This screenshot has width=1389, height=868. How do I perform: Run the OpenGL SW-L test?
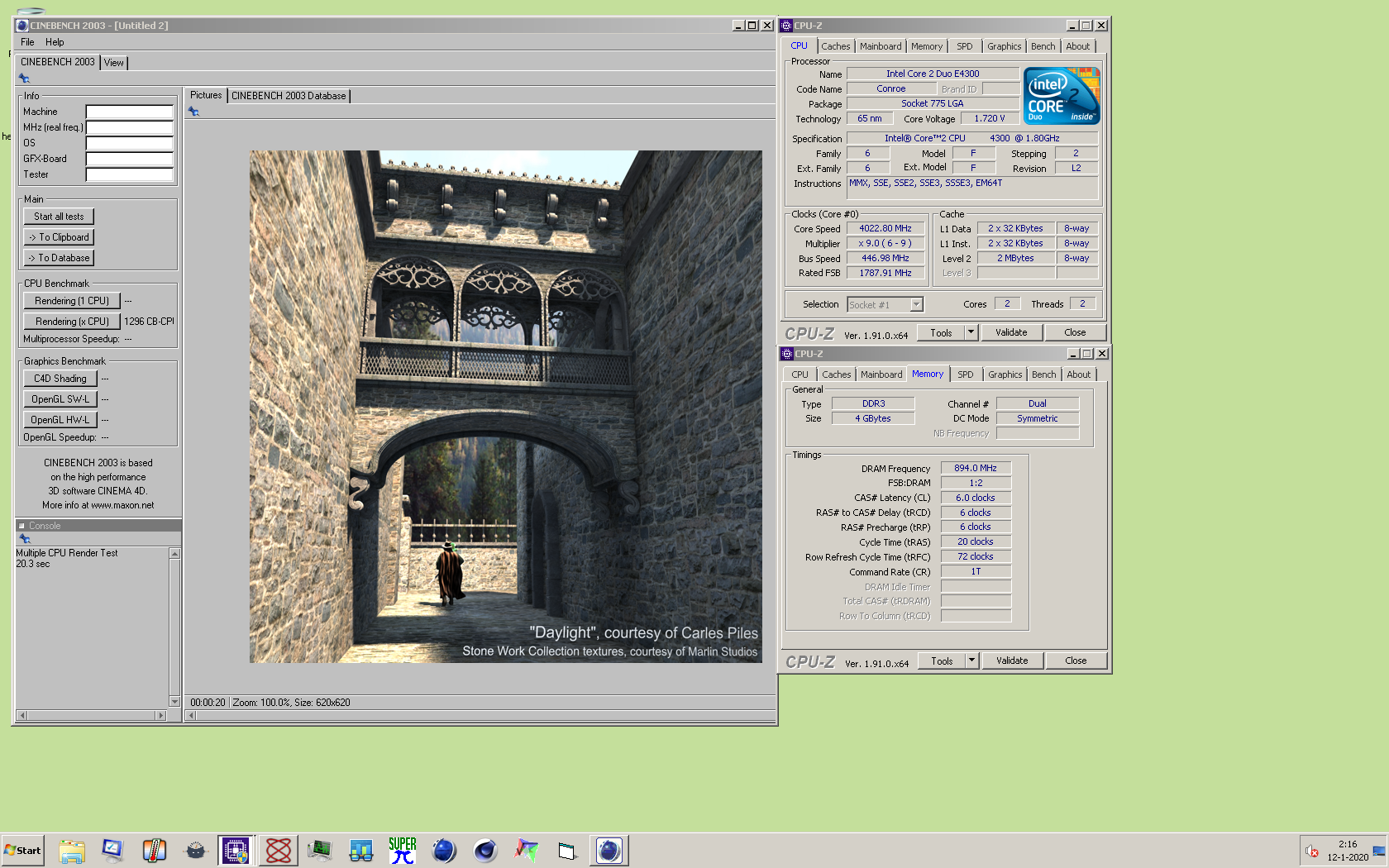pos(60,399)
